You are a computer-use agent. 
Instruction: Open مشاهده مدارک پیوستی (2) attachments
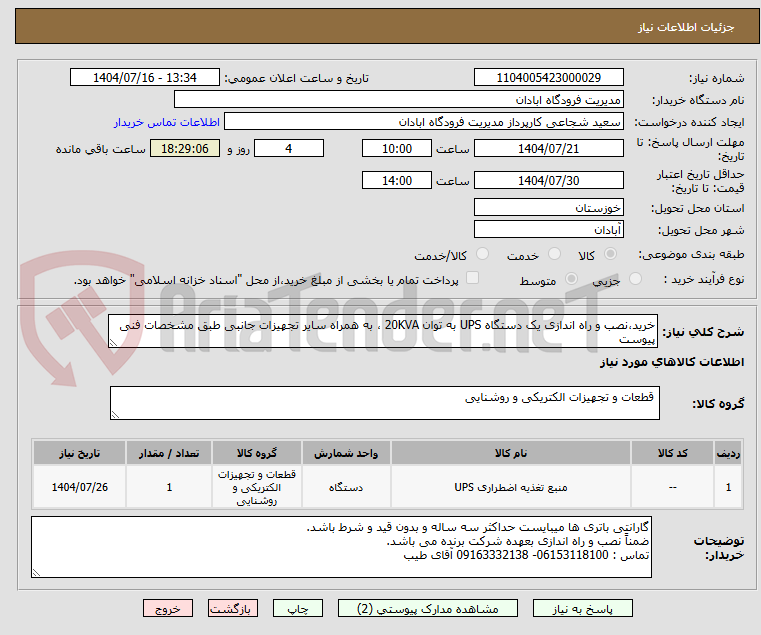[x=428, y=608]
